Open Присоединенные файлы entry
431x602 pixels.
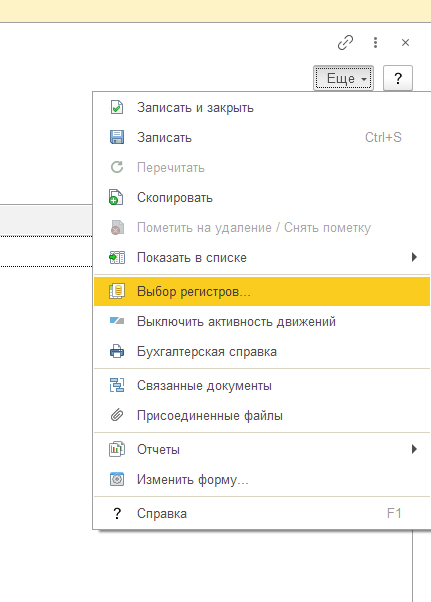tap(210, 416)
